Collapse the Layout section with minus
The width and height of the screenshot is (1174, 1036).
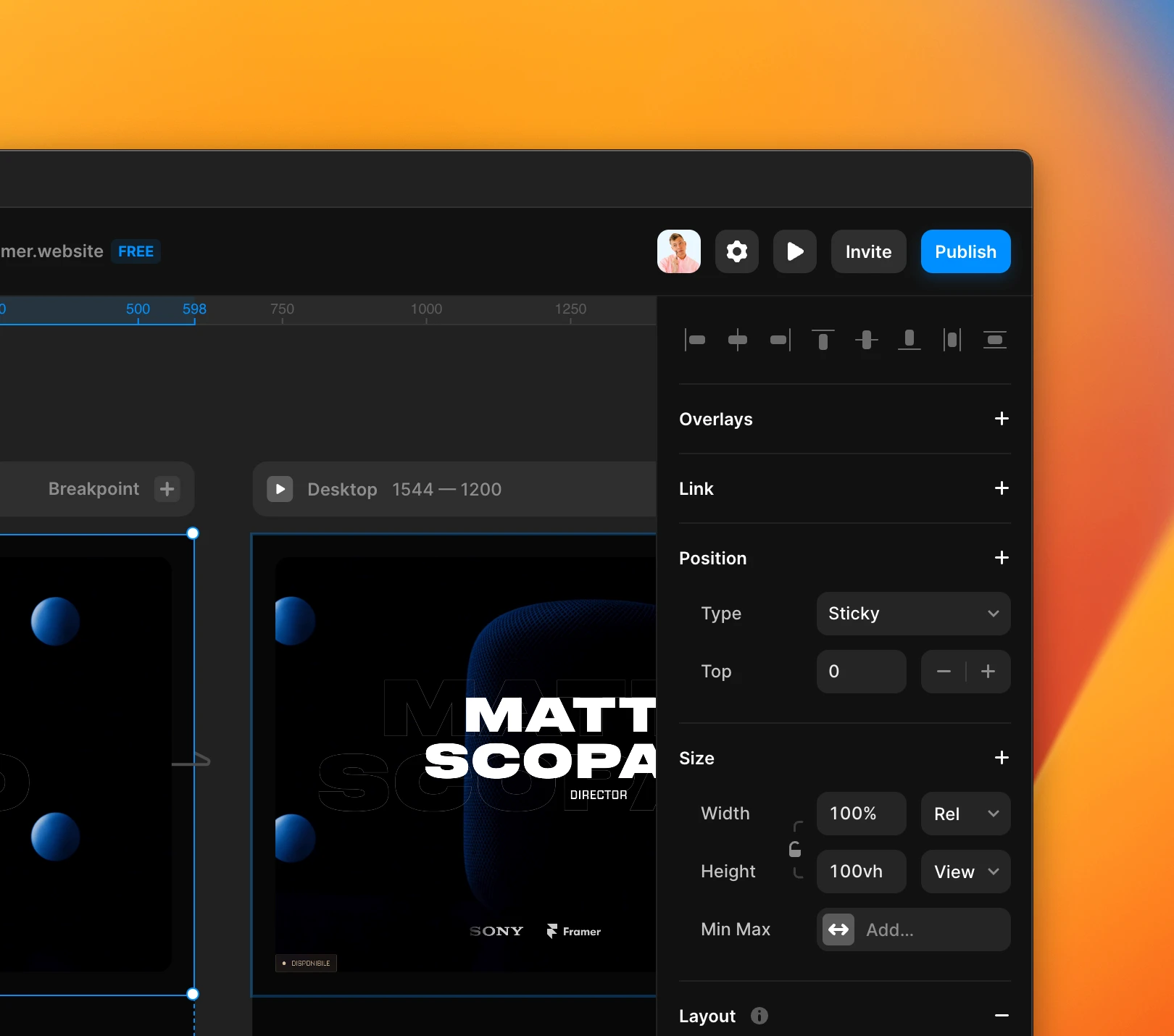[x=1002, y=1016]
